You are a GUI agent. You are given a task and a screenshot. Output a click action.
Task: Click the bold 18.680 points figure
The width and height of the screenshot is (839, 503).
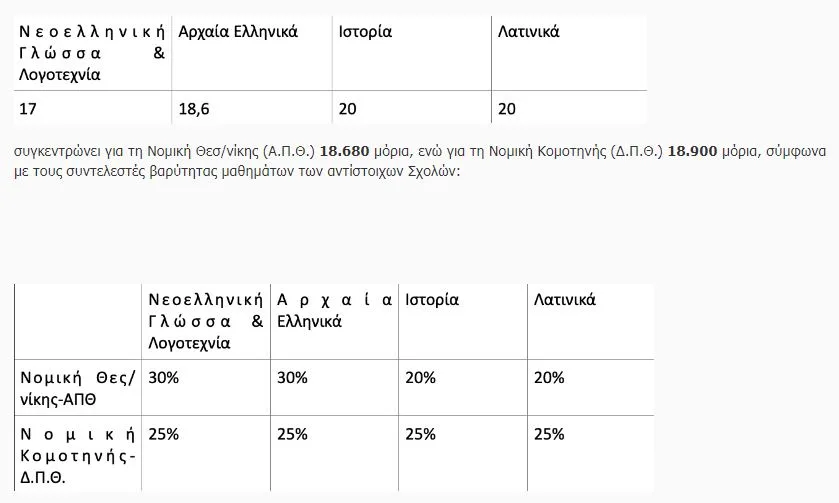click(343, 152)
